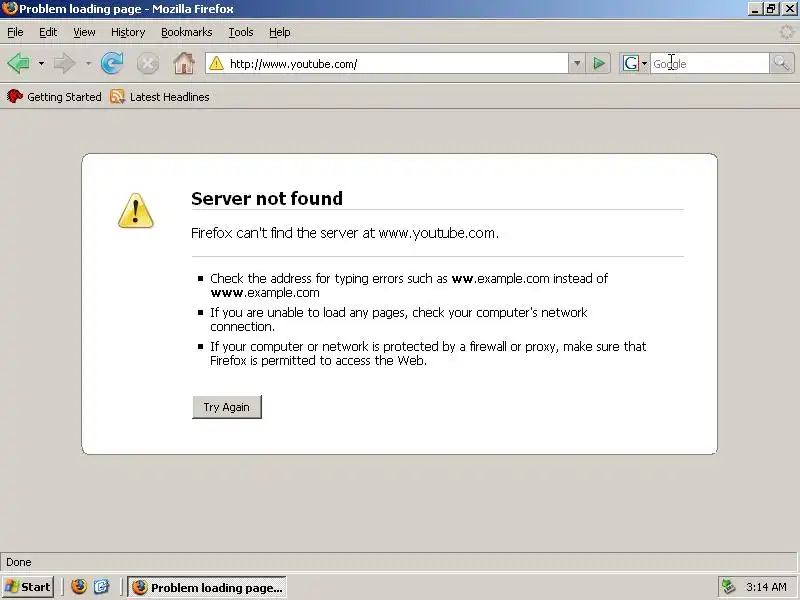
Task: Click the network connection suggestion bullet text
Action: pos(398,319)
